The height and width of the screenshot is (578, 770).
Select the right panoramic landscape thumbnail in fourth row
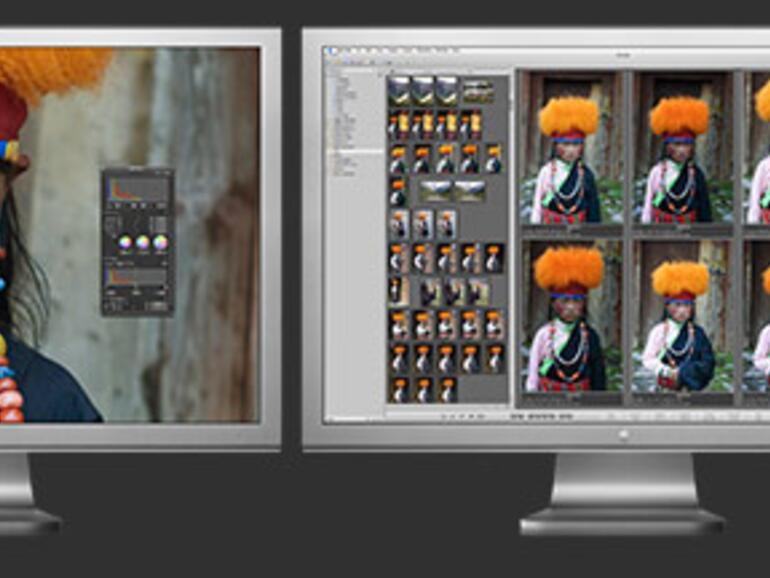470,191
